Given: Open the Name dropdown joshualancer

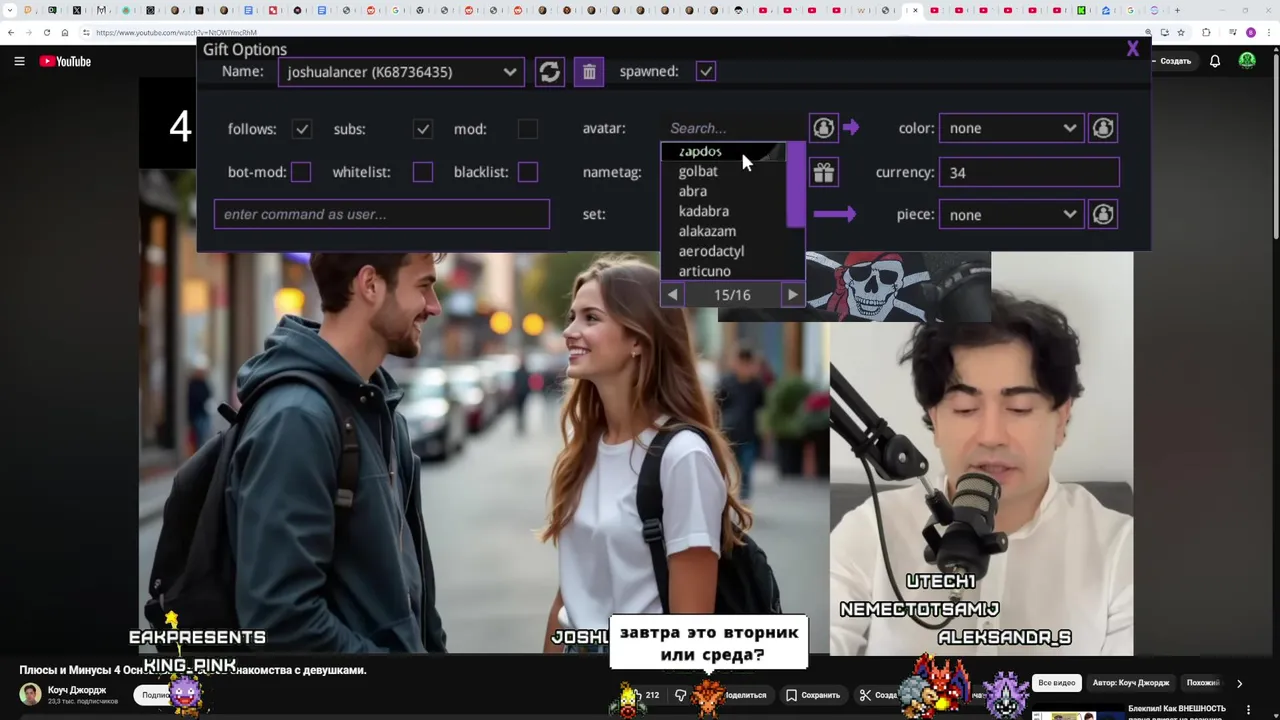Looking at the screenshot, I should pyautogui.click(x=401, y=72).
